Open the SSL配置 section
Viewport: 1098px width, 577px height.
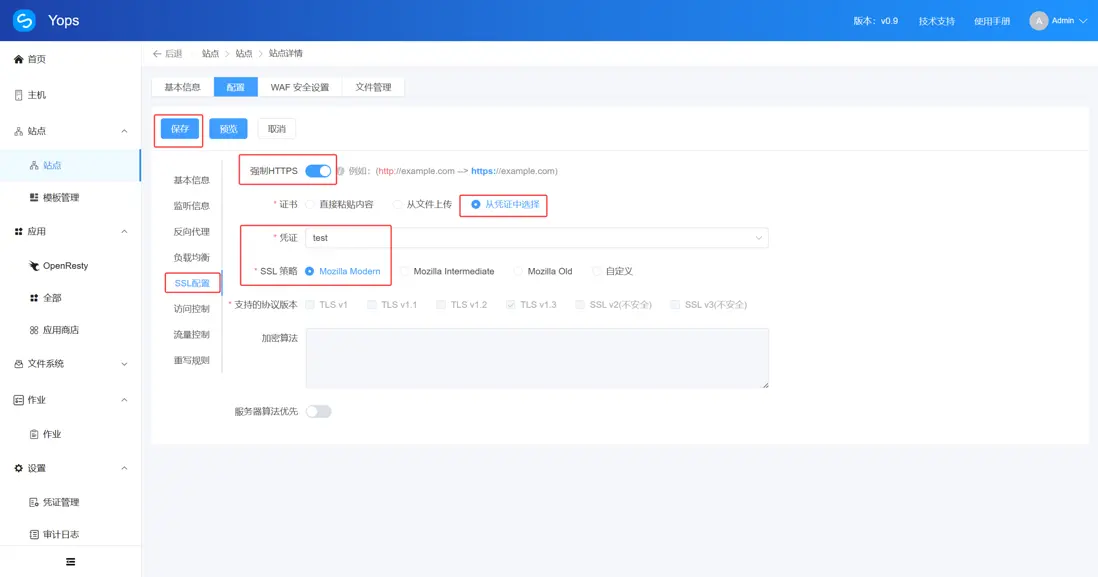click(192, 284)
